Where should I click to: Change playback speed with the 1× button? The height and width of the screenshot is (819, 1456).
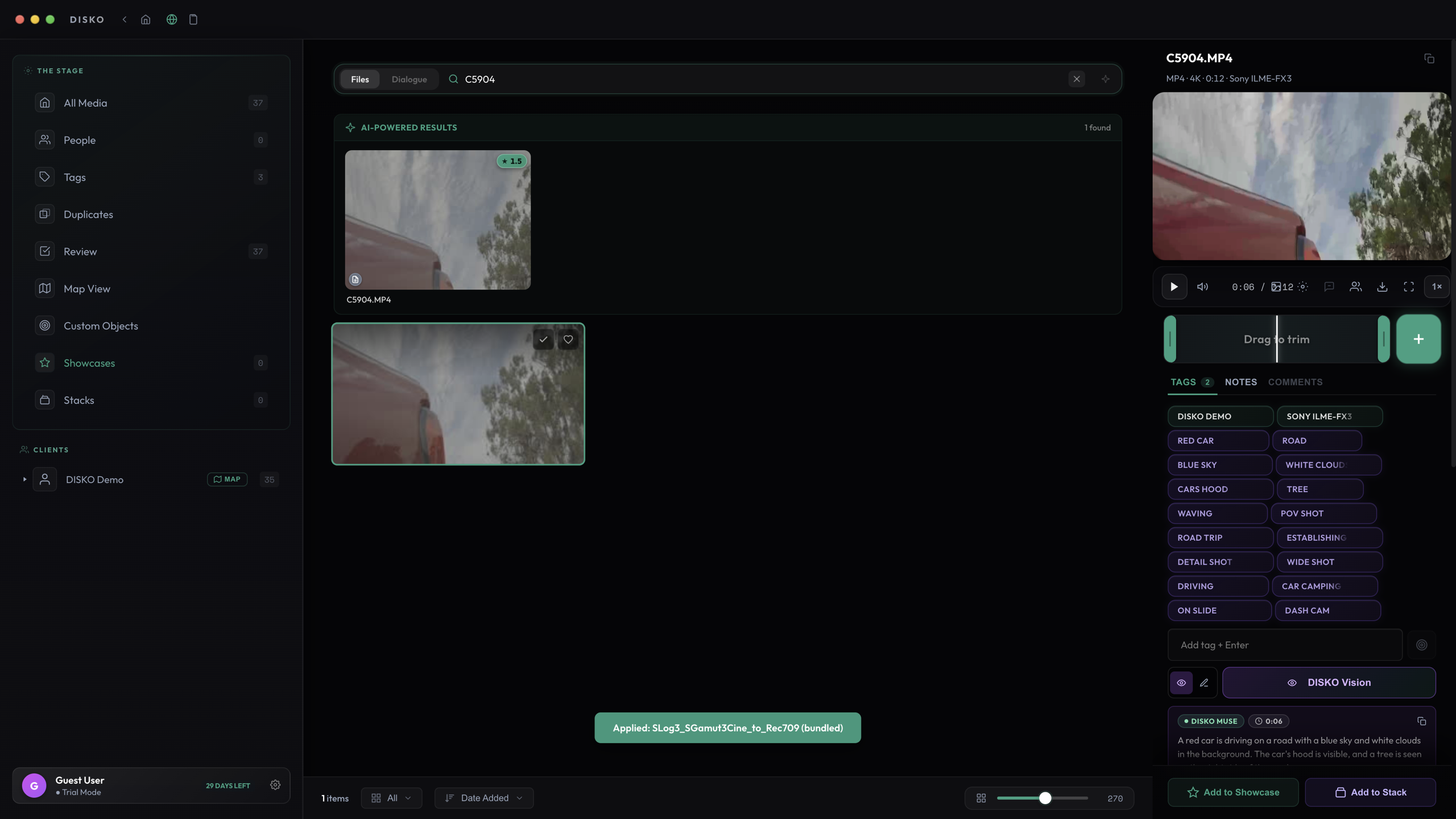[1437, 287]
